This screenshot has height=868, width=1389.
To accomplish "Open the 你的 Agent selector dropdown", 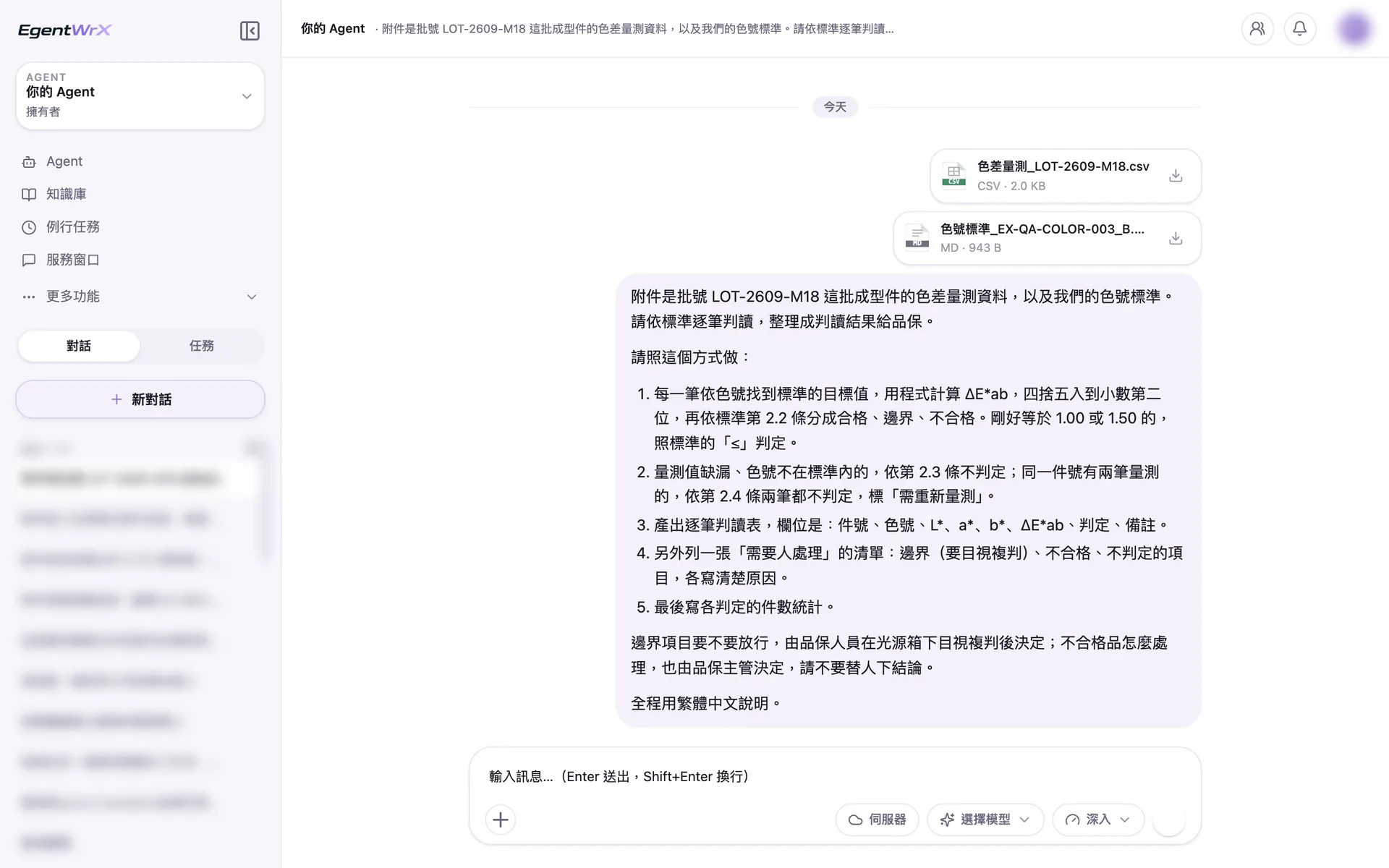I will (x=140, y=95).
